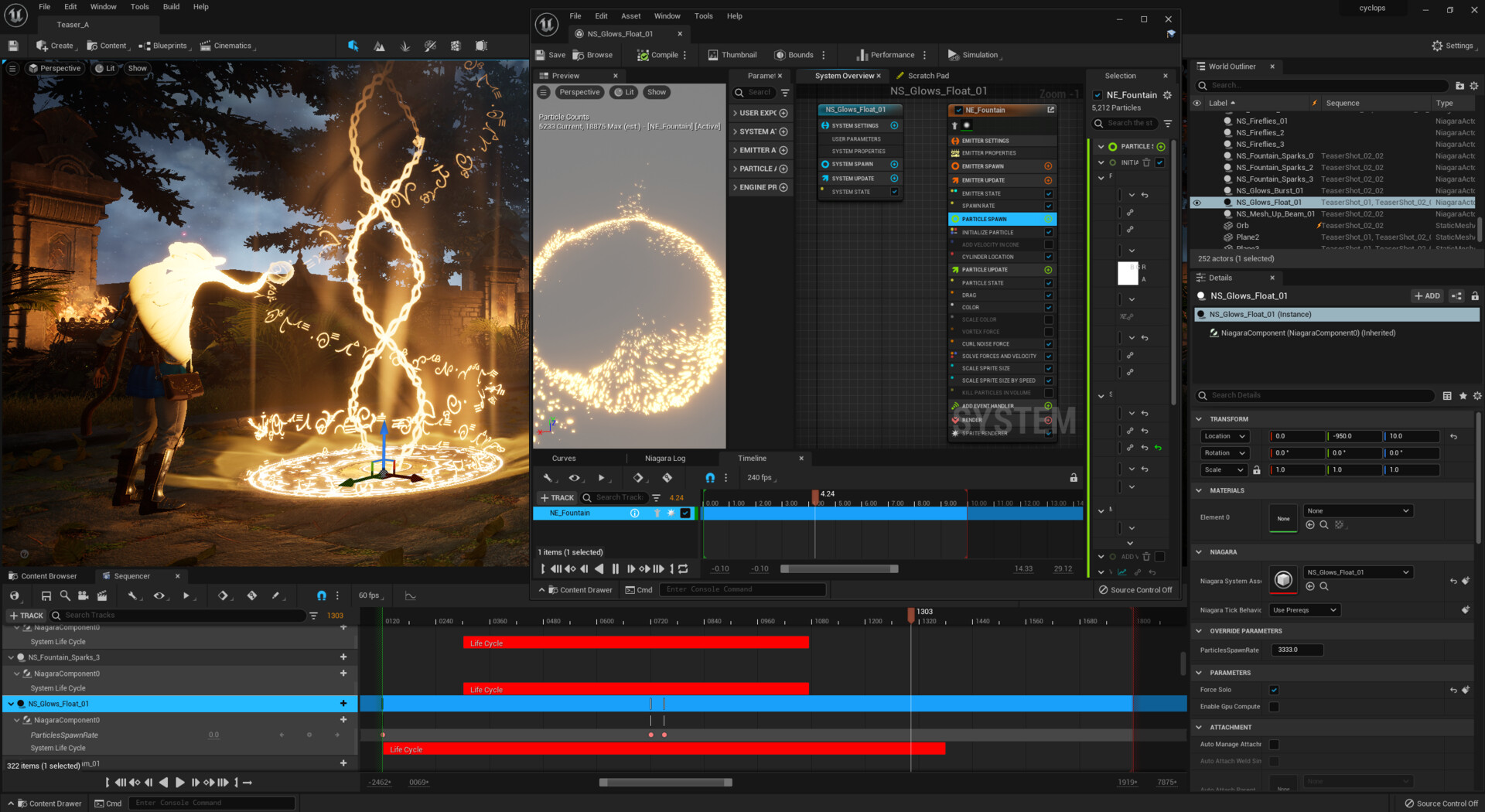Image resolution: width=1485 pixels, height=812 pixels.
Task: Click the Add component button in Details
Action: click(1427, 296)
